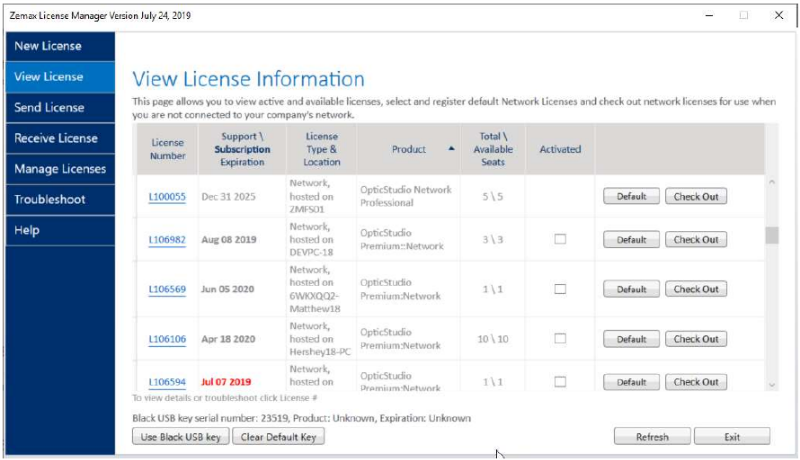
Task: Open Help from the sidebar
Action: (x=60, y=230)
